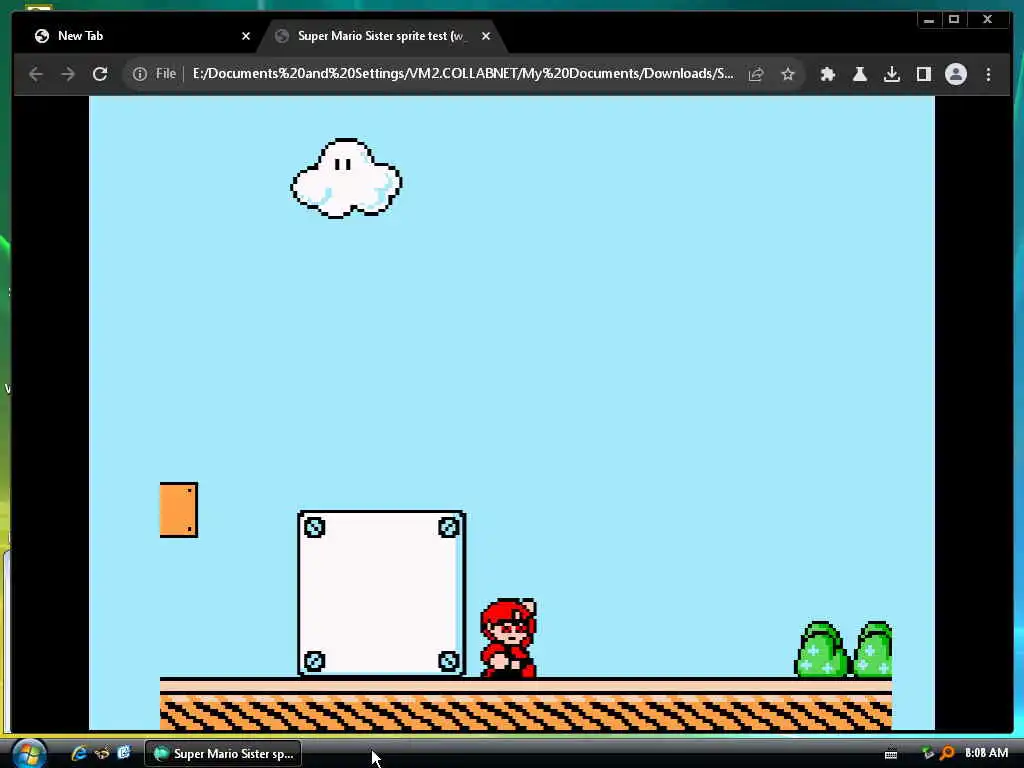Reload the Super Mario Sister page
Image resolution: width=1024 pixels, height=768 pixels.
100,74
